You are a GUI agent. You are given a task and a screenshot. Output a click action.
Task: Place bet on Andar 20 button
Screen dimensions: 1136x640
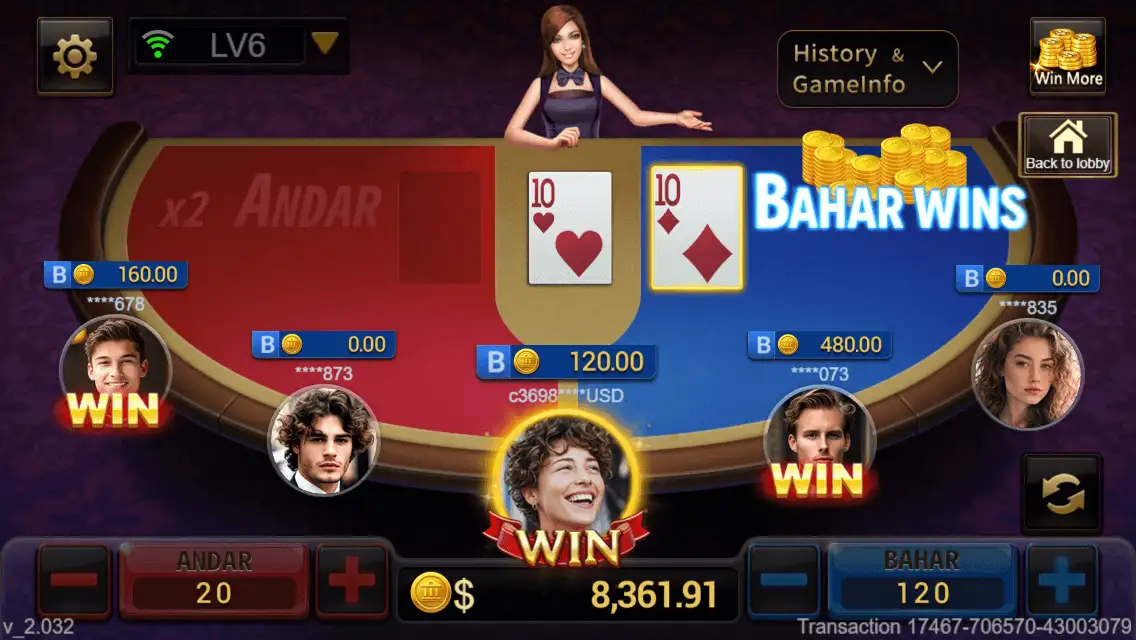click(214, 580)
